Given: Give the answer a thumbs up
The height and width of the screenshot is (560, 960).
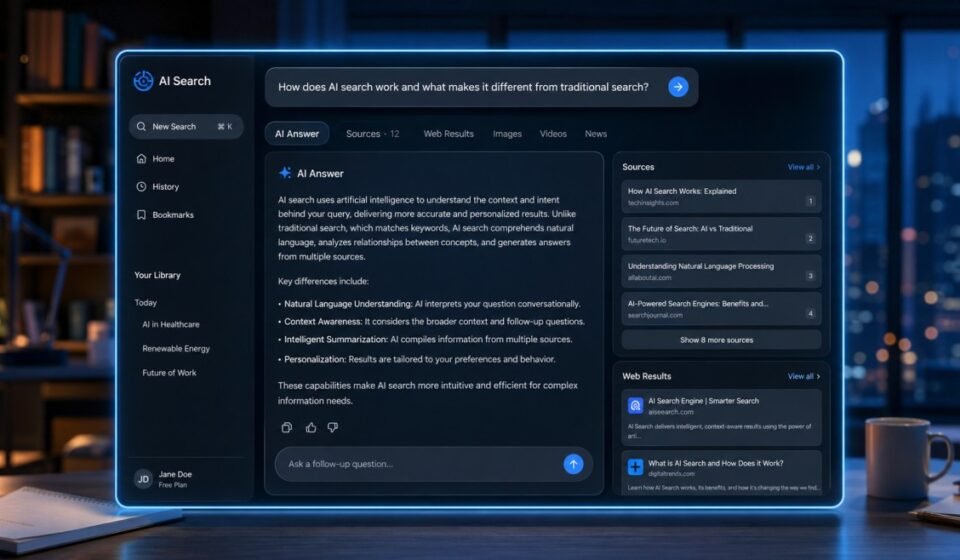Looking at the screenshot, I should 311,428.
